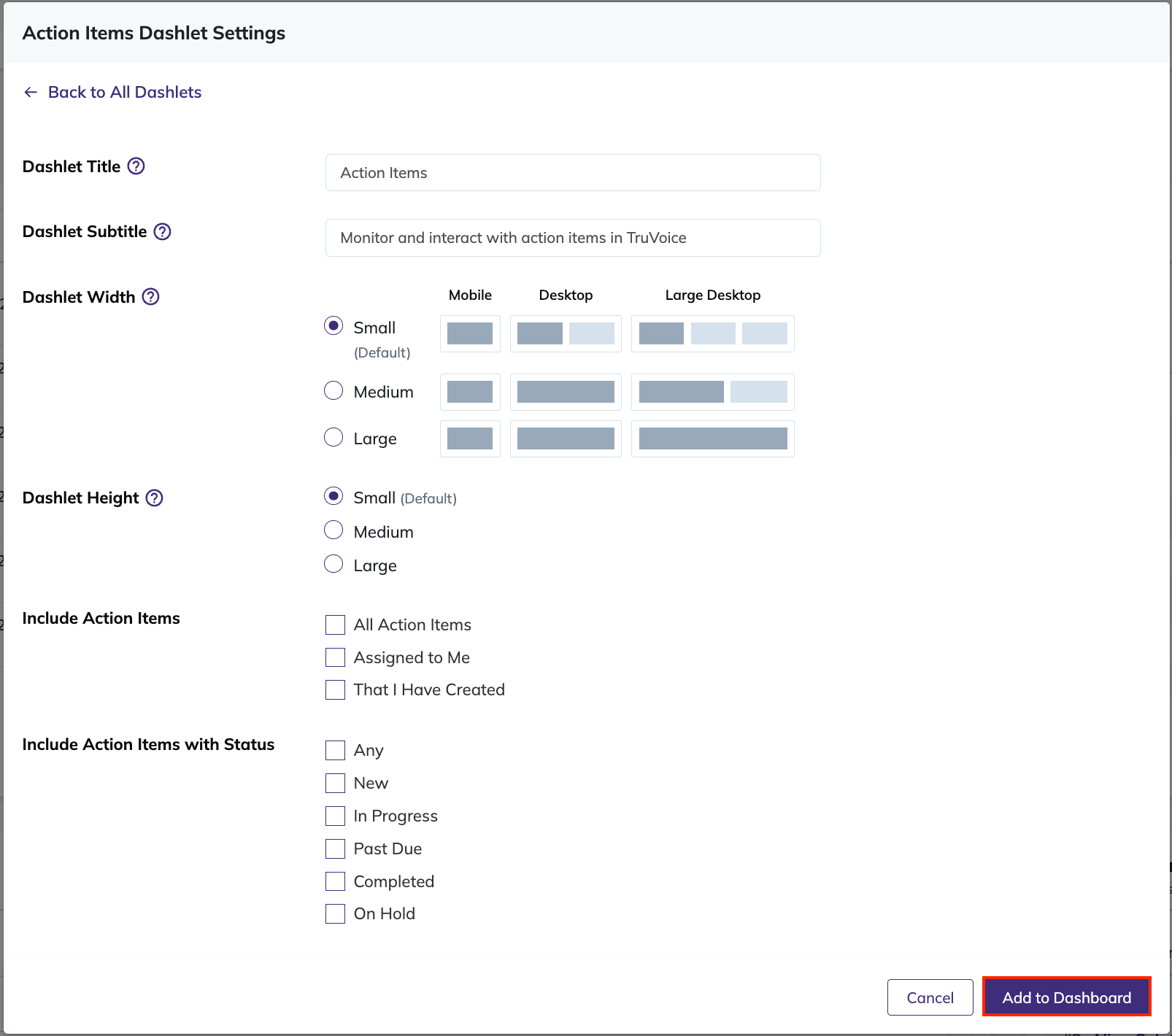The image size is (1172, 1036).
Task: Check That I Have Created checkbox
Action: pos(336,689)
